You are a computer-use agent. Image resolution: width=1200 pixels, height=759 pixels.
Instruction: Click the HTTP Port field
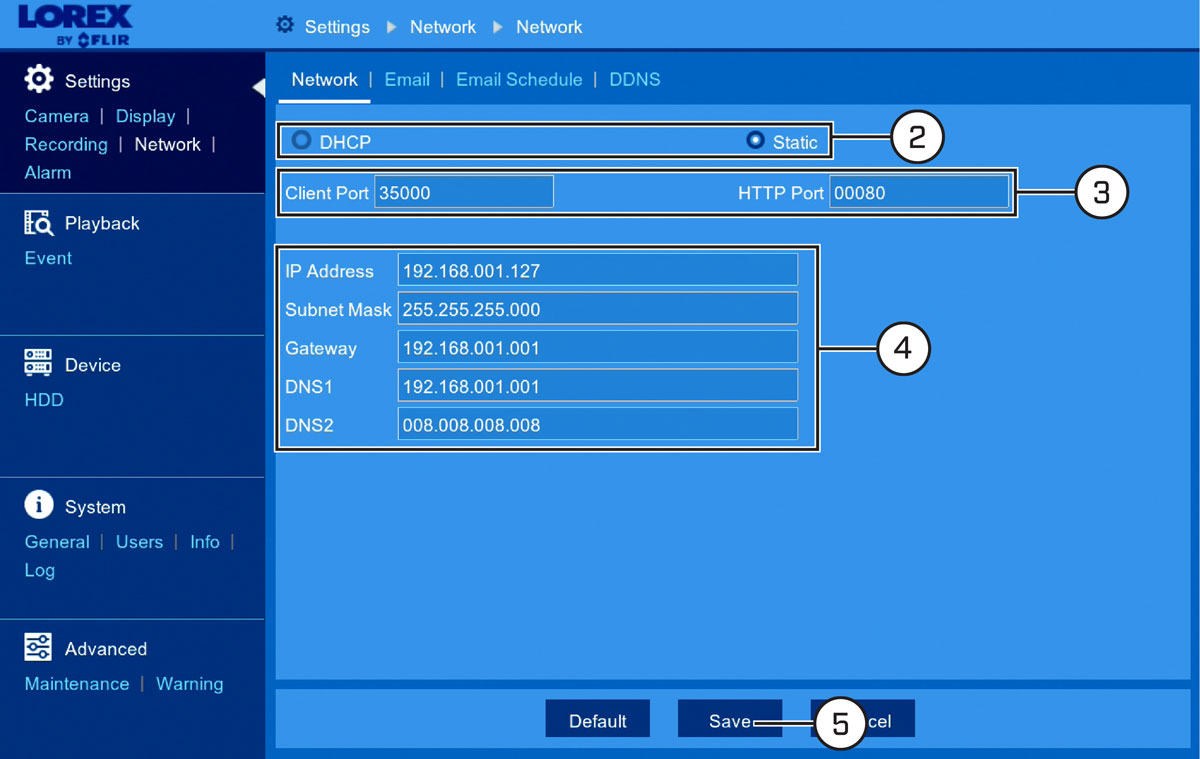(919, 192)
